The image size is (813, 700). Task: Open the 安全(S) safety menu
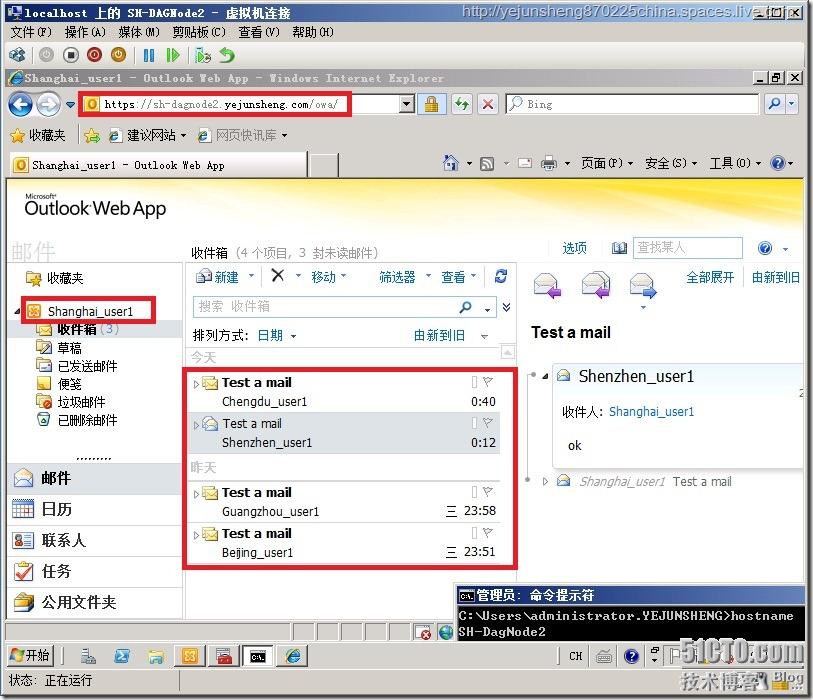click(670, 163)
